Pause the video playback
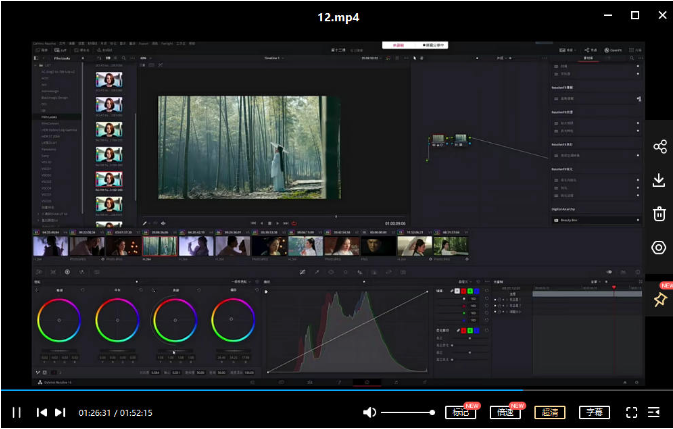 coord(16,413)
